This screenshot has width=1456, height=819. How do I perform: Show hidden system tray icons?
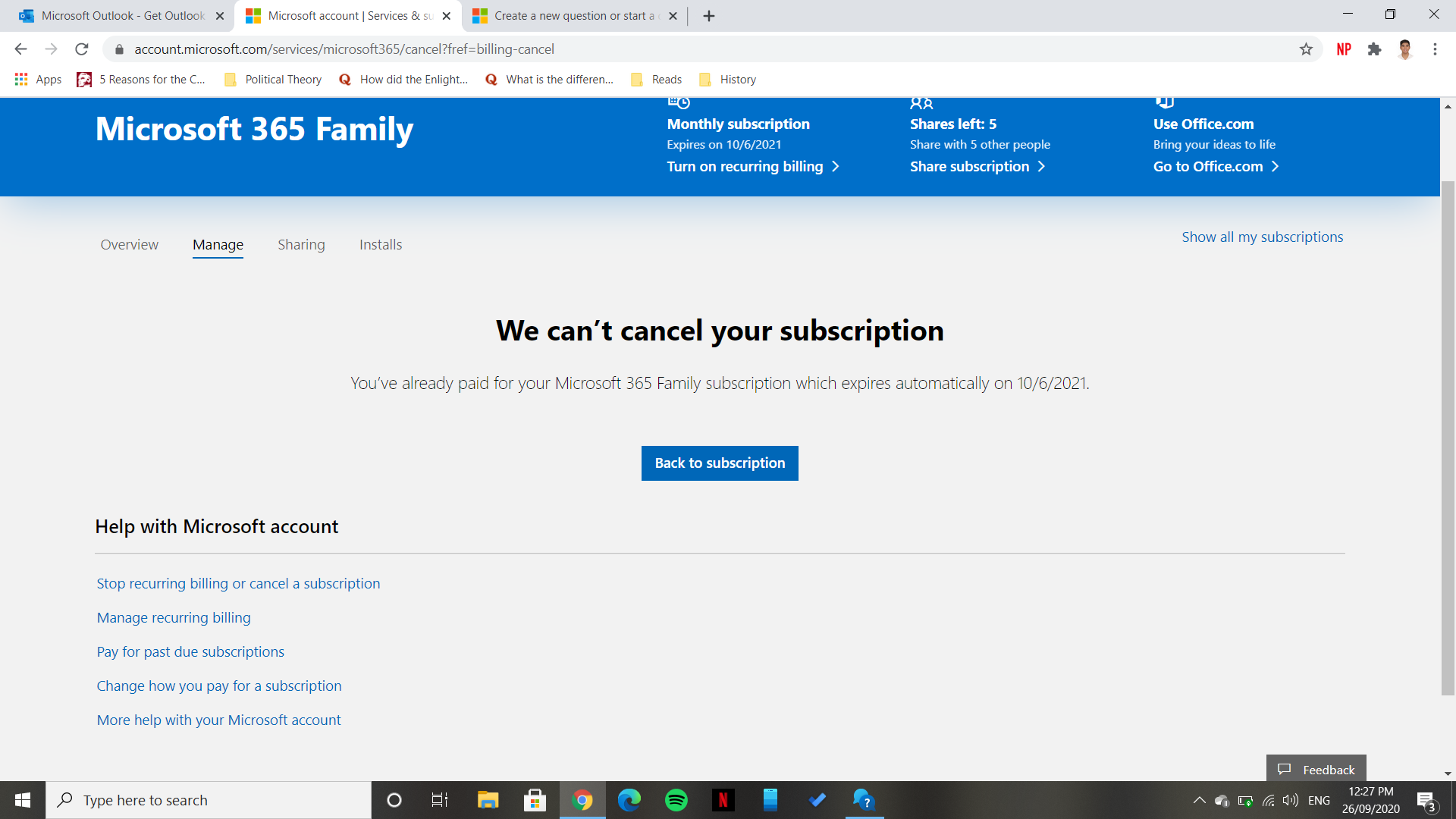pyautogui.click(x=1199, y=800)
